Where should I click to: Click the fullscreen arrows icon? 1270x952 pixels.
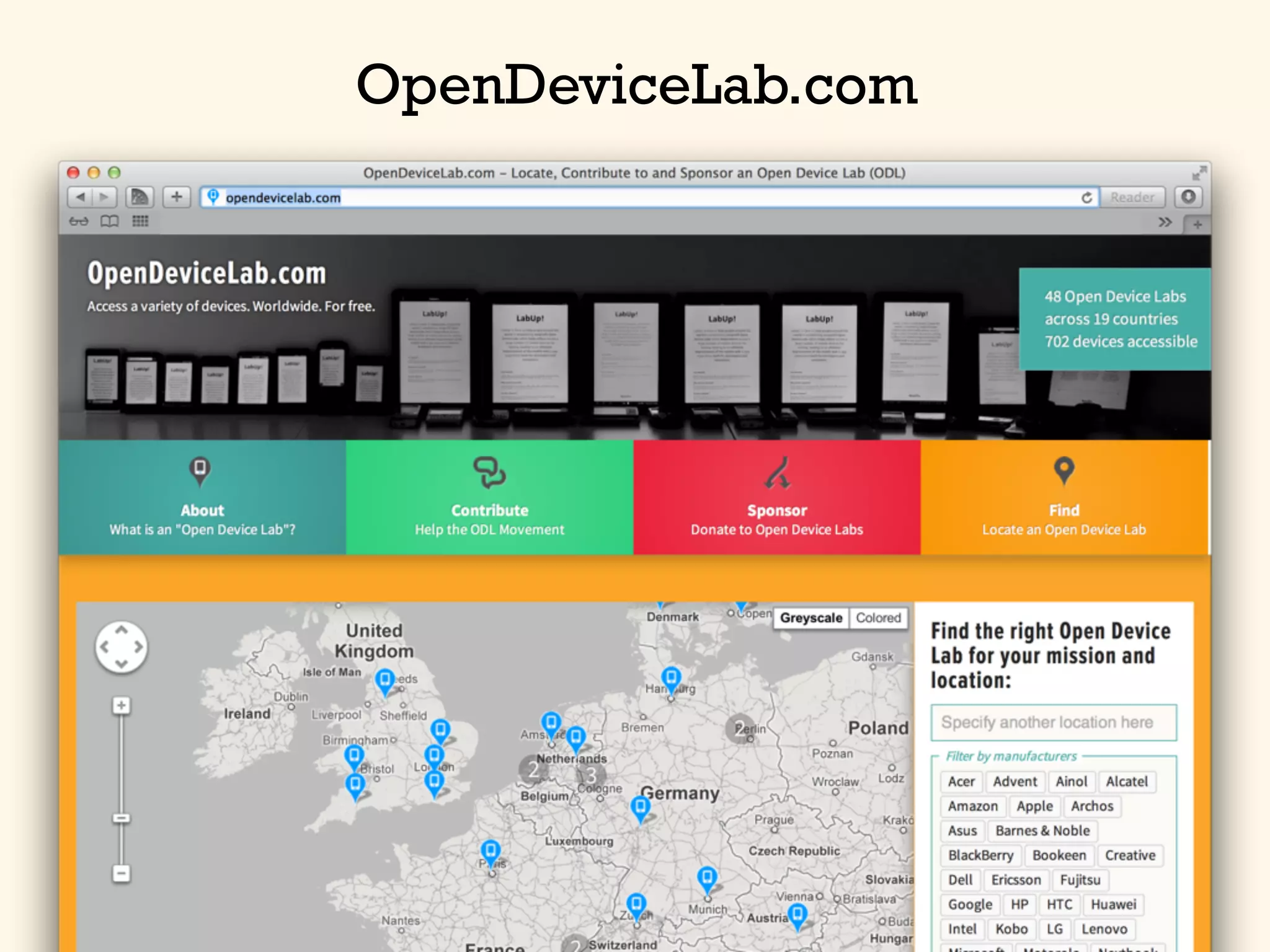(x=1199, y=173)
